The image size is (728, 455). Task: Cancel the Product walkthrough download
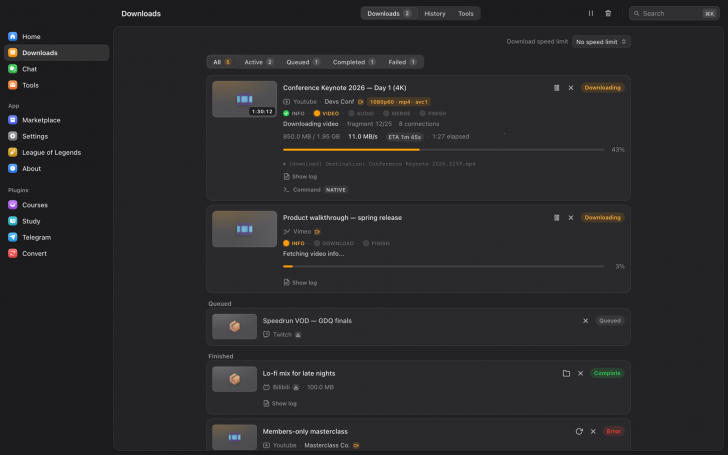tap(571, 218)
